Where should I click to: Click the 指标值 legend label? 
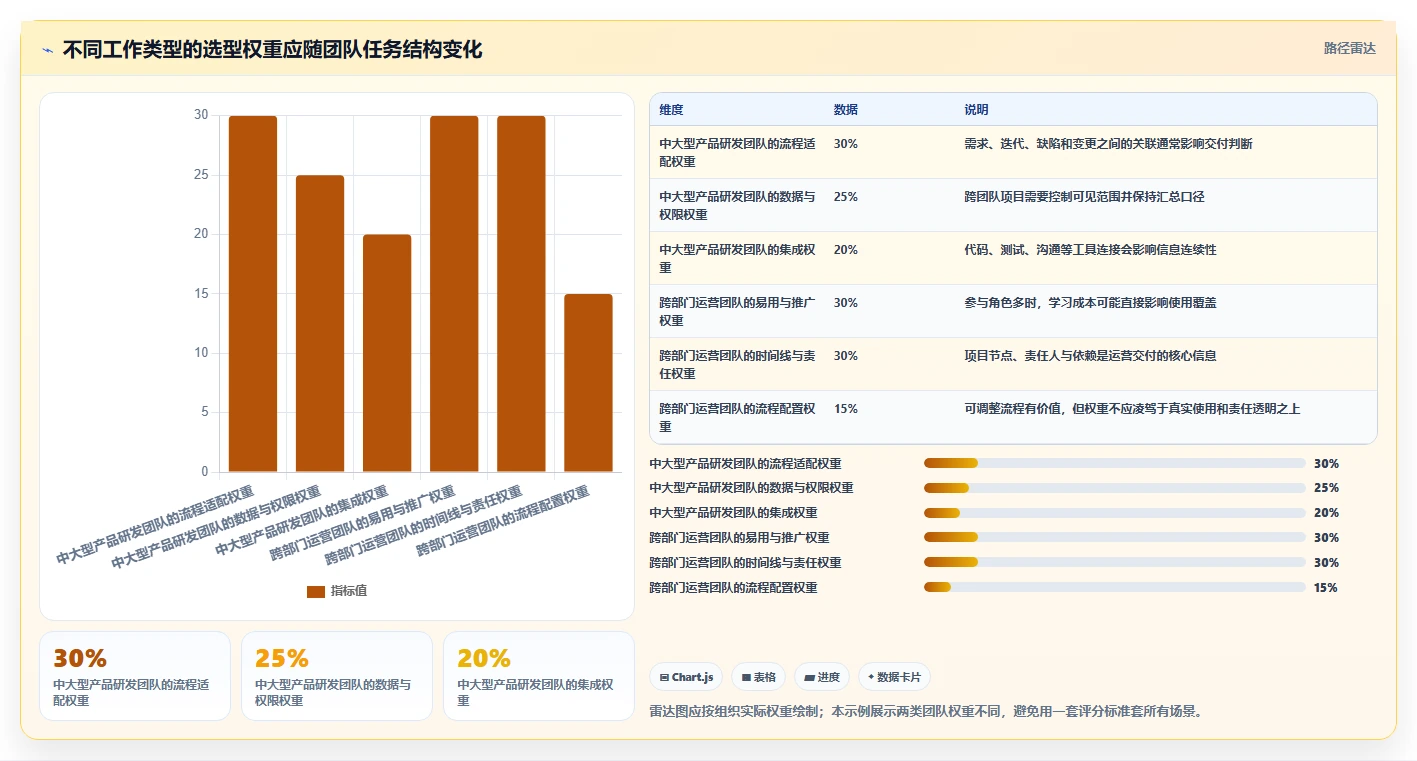click(x=349, y=591)
